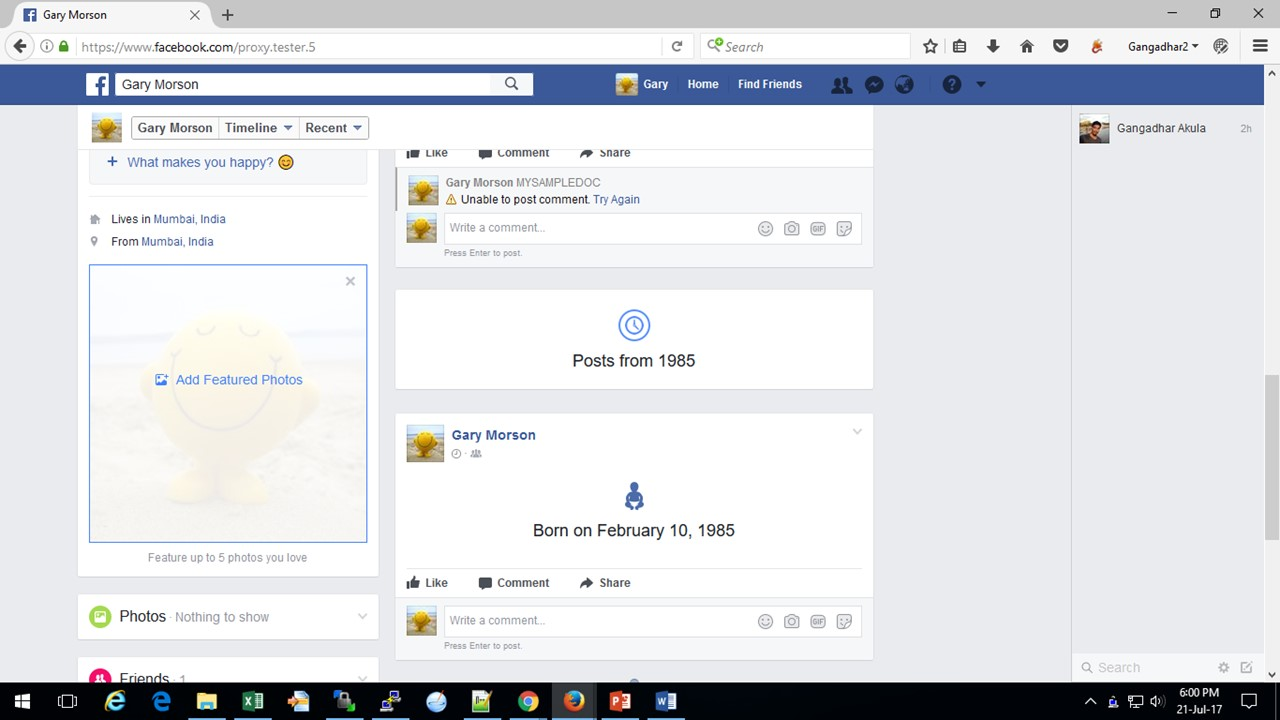Screen dimensions: 1280x720
Task: Click Firefox URL address bar
Action: click(x=369, y=46)
